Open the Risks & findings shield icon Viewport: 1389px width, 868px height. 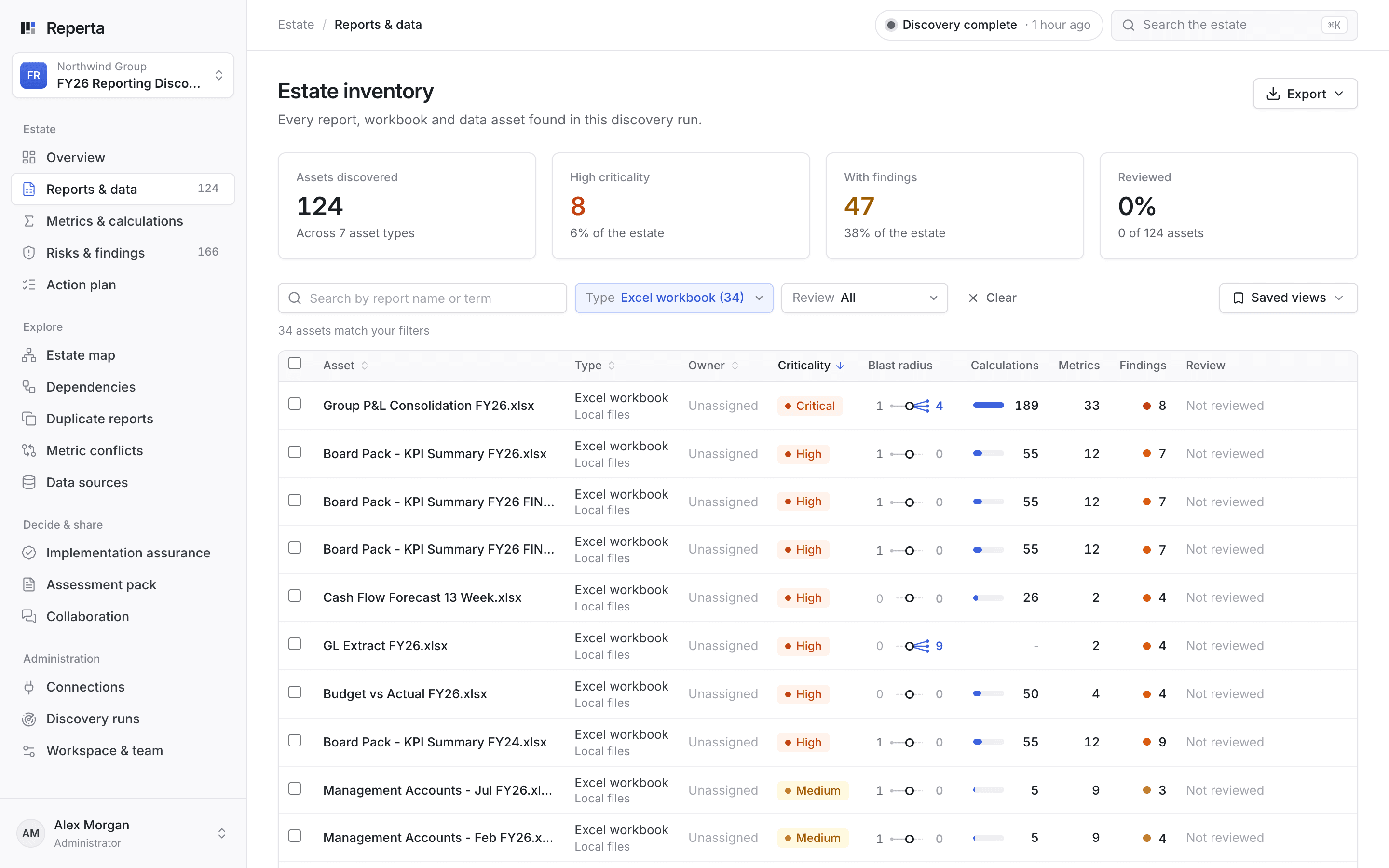click(x=29, y=253)
